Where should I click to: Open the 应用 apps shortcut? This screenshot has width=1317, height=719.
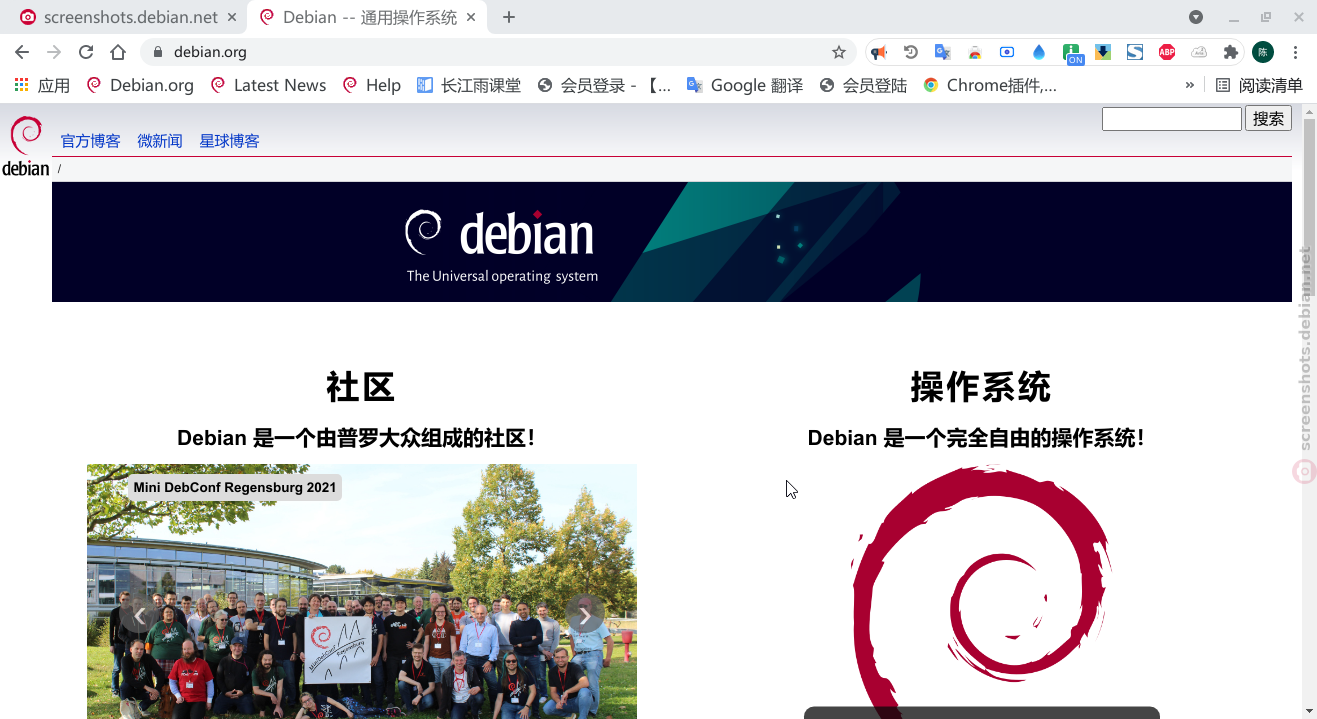tap(42, 85)
